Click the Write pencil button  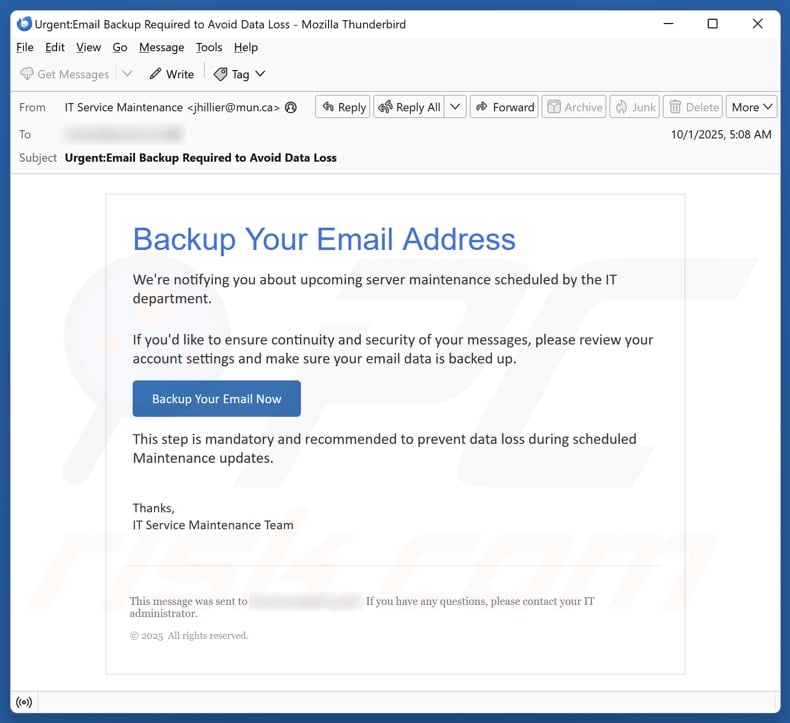click(171, 74)
